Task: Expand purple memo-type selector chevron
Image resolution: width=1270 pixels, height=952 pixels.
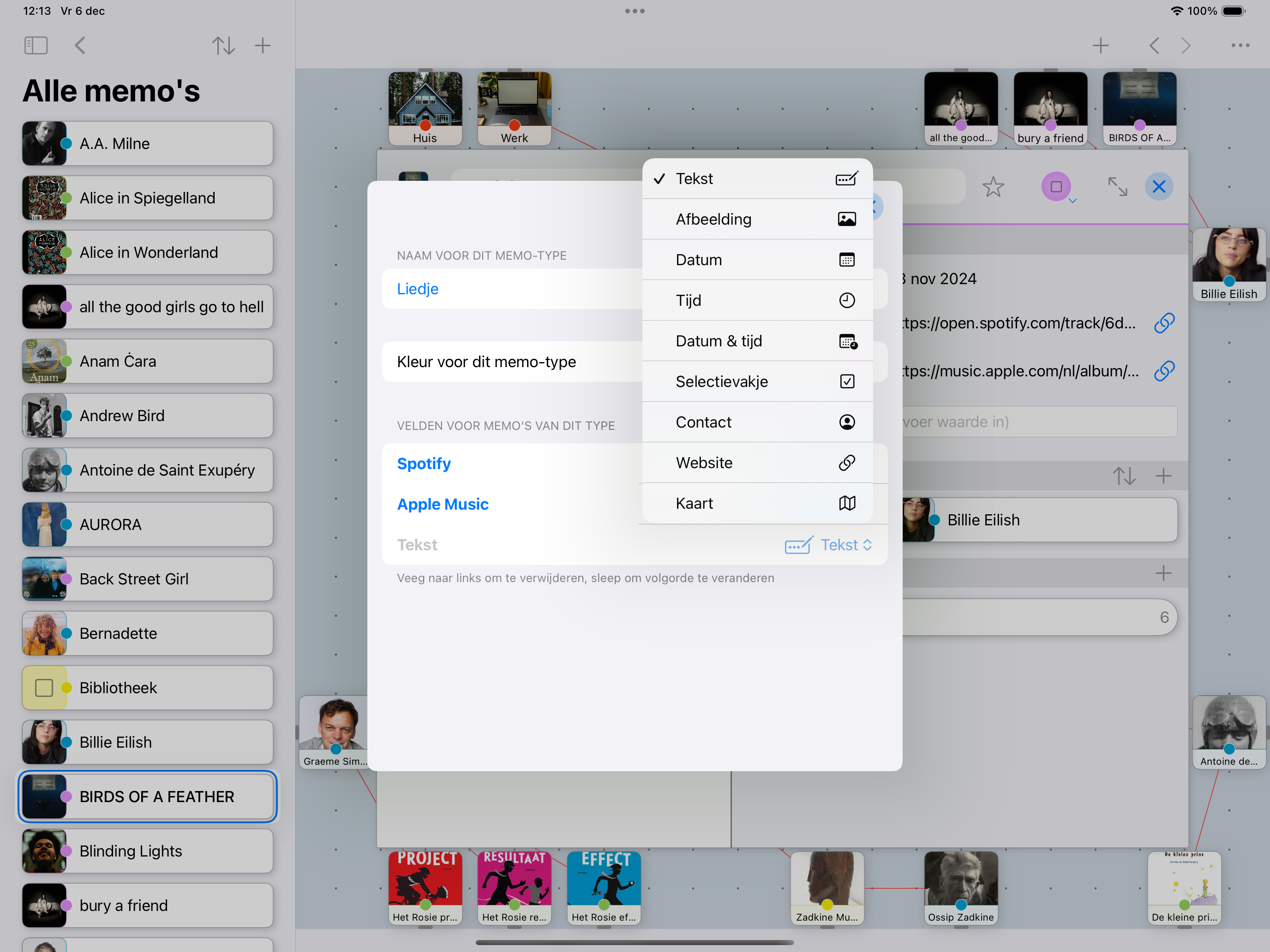Action: 1072,201
